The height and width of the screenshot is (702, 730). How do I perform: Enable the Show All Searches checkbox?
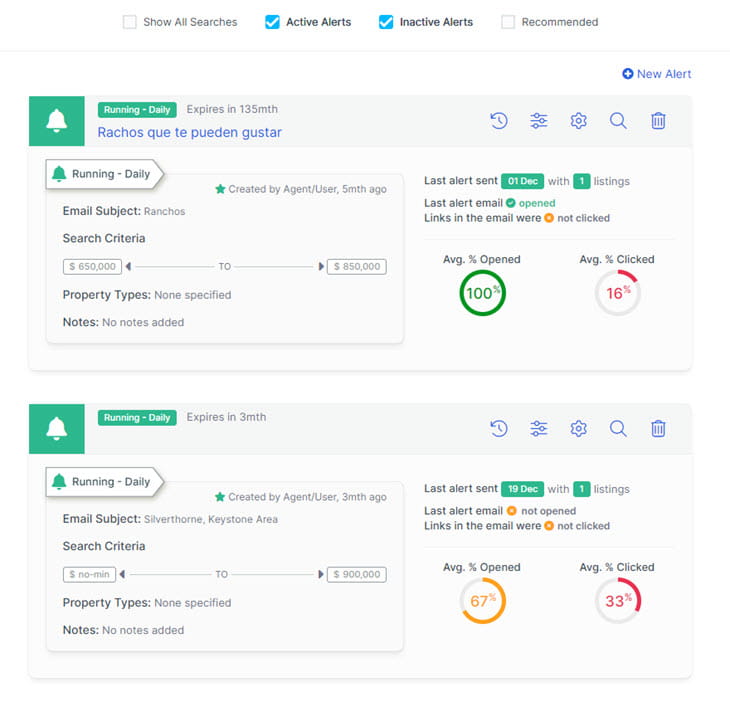click(130, 22)
